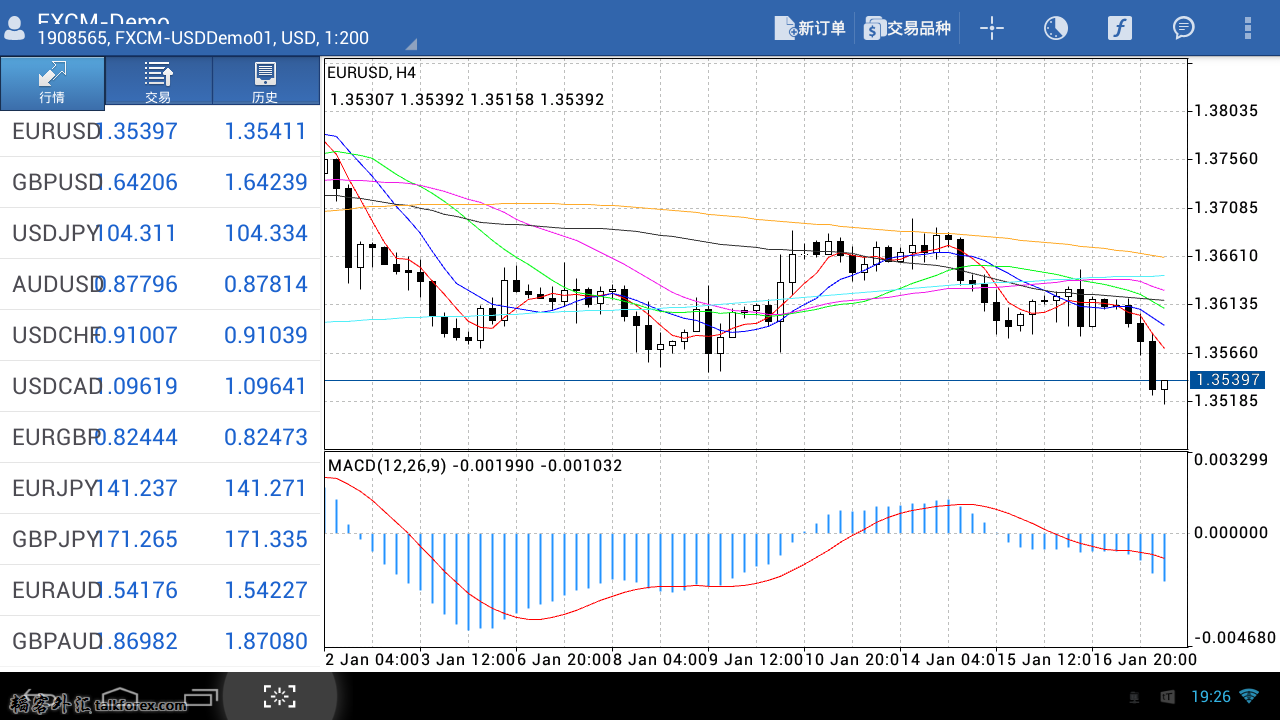1280x720 pixels.
Task: Select the GBPJPY quote row
Action: pos(160,539)
